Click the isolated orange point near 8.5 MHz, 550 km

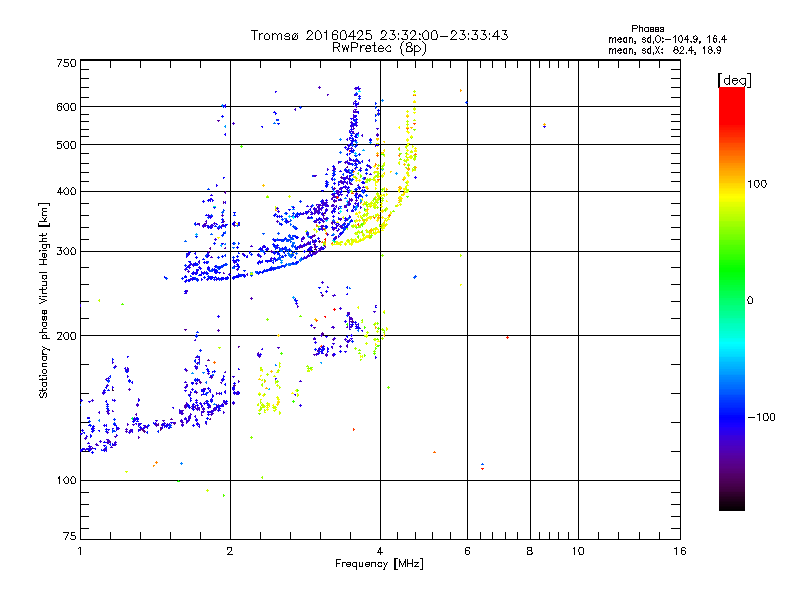[544, 125]
